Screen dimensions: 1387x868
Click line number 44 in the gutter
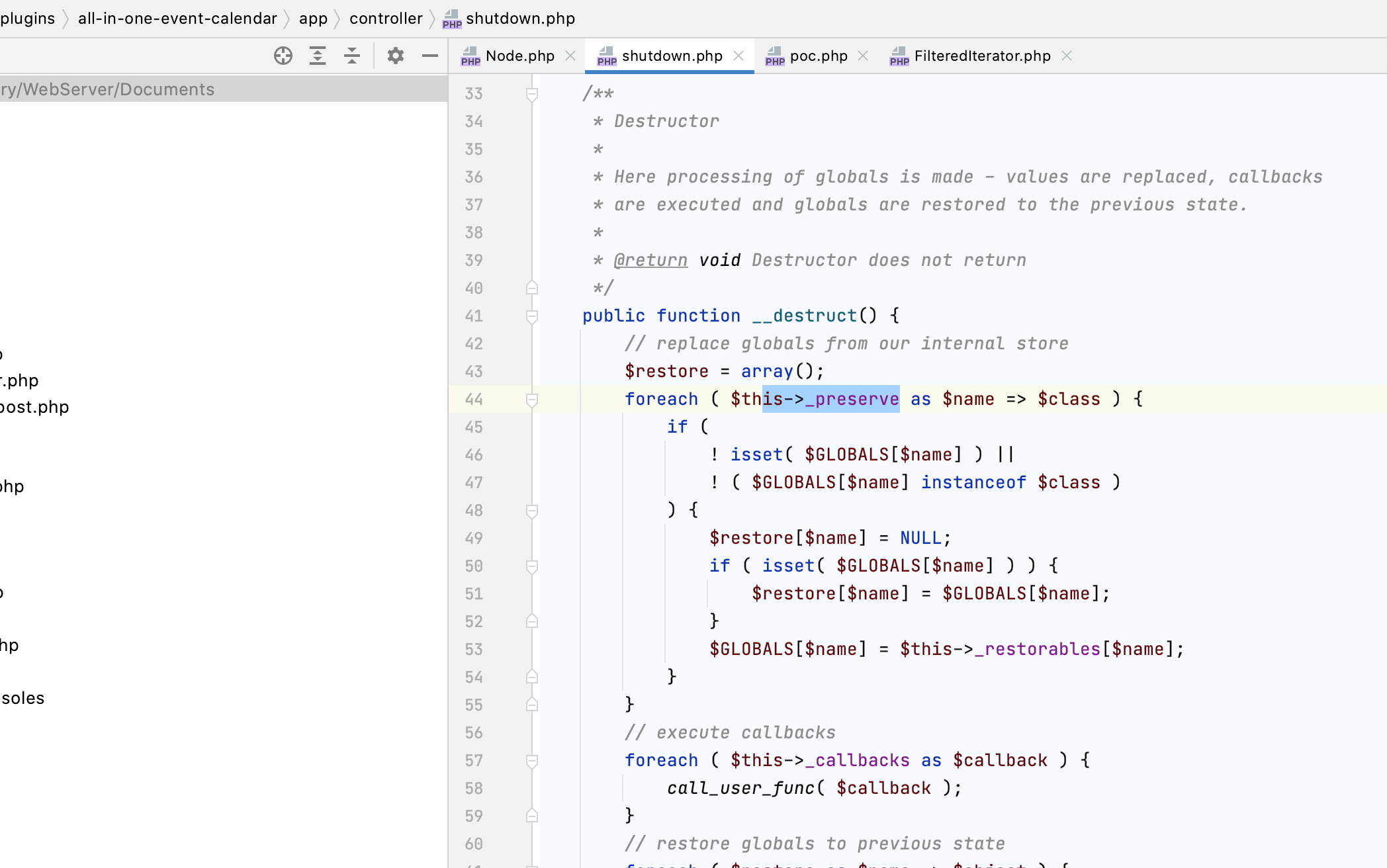click(474, 399)
